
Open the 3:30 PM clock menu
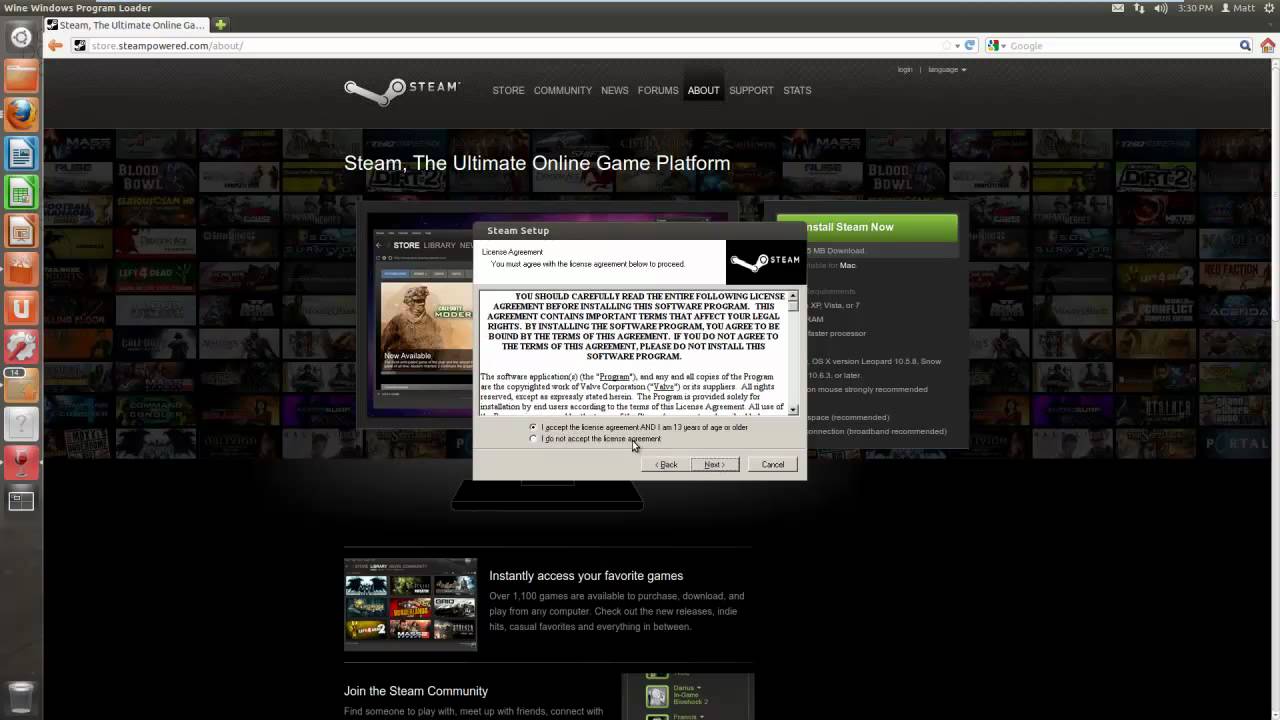[x=1195, y=8]
